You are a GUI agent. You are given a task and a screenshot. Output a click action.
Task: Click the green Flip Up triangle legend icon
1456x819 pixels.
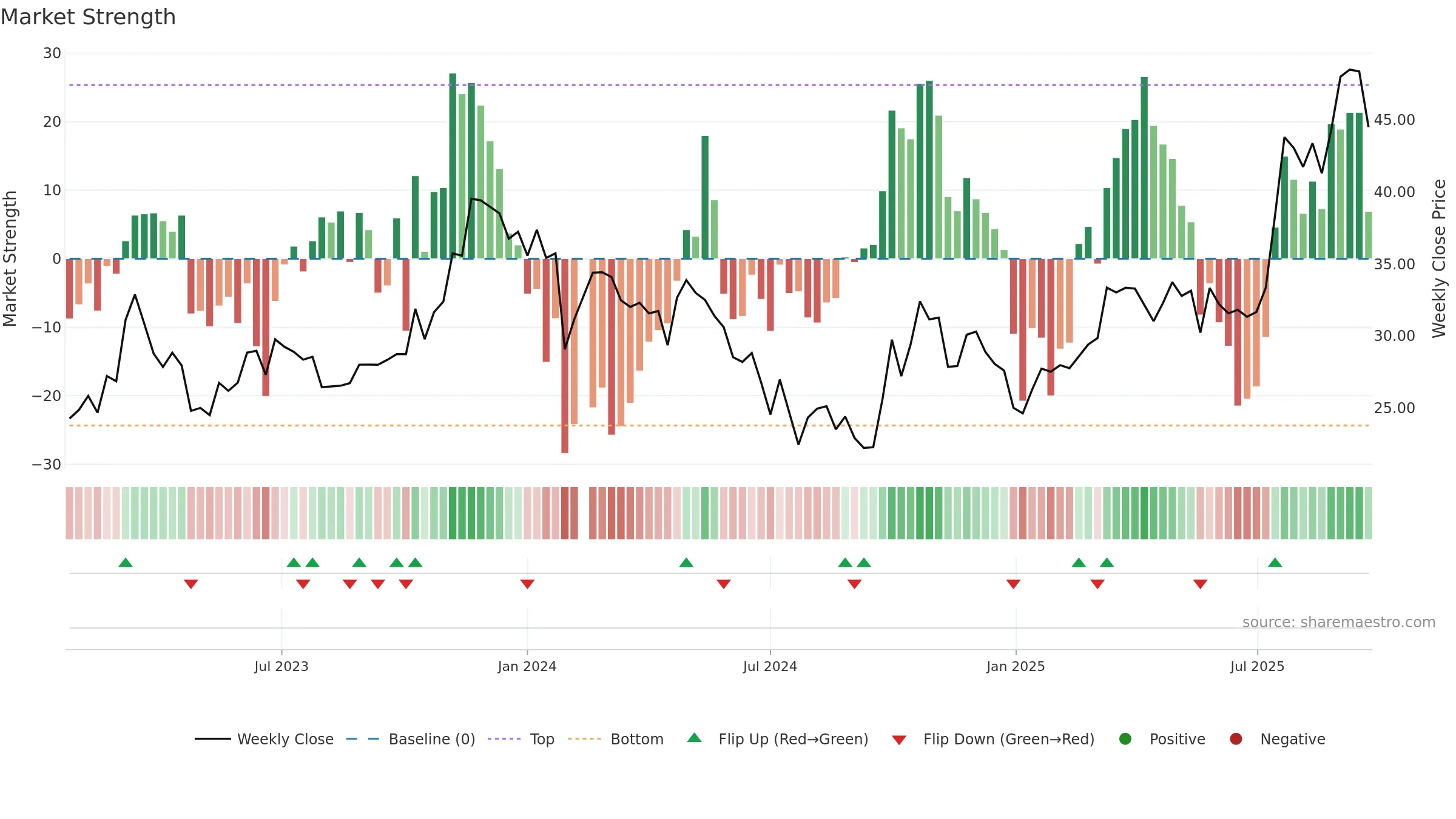(x=695, y=738)
